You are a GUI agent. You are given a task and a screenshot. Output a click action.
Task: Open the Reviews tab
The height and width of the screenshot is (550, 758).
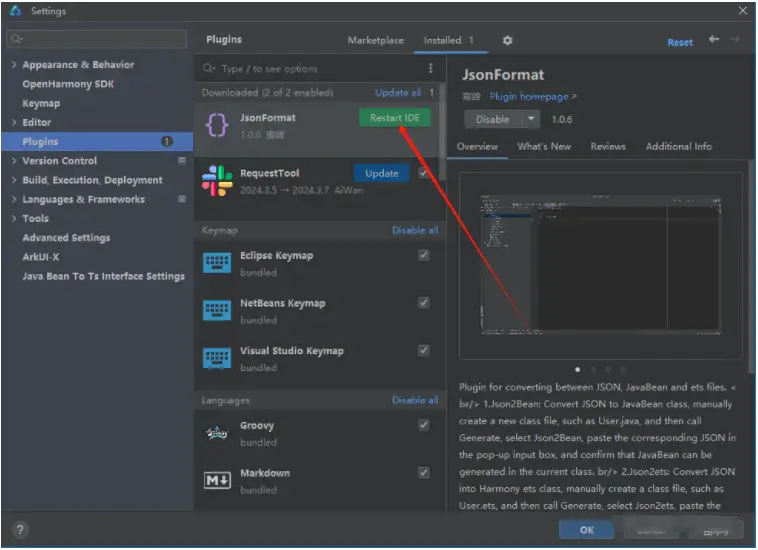tap(608, 146)
